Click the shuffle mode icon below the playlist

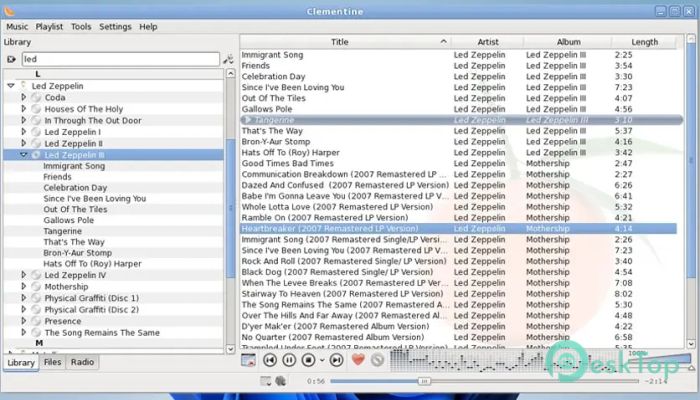tap(281, 381)
